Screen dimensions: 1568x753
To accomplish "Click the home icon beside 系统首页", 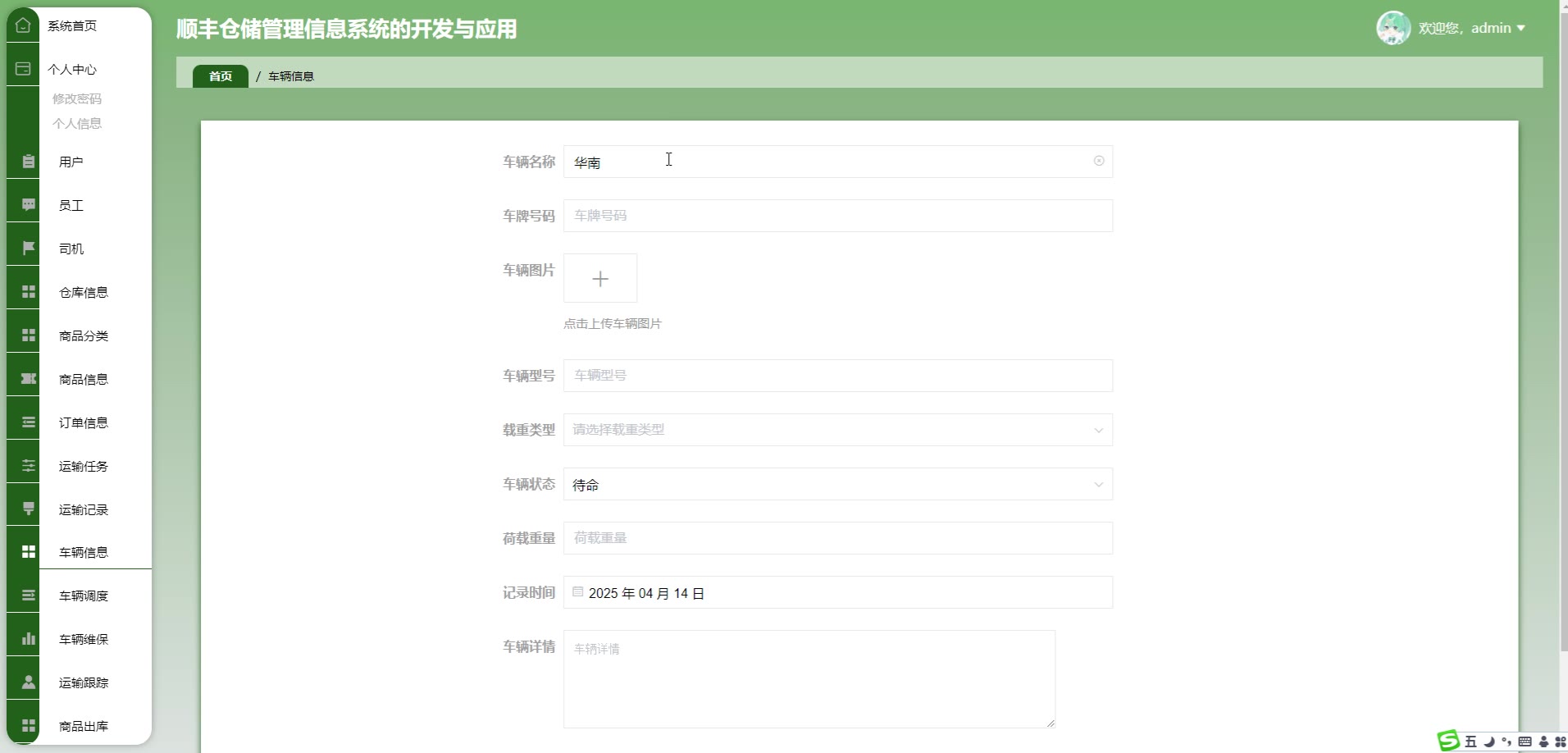I will 23,25.
